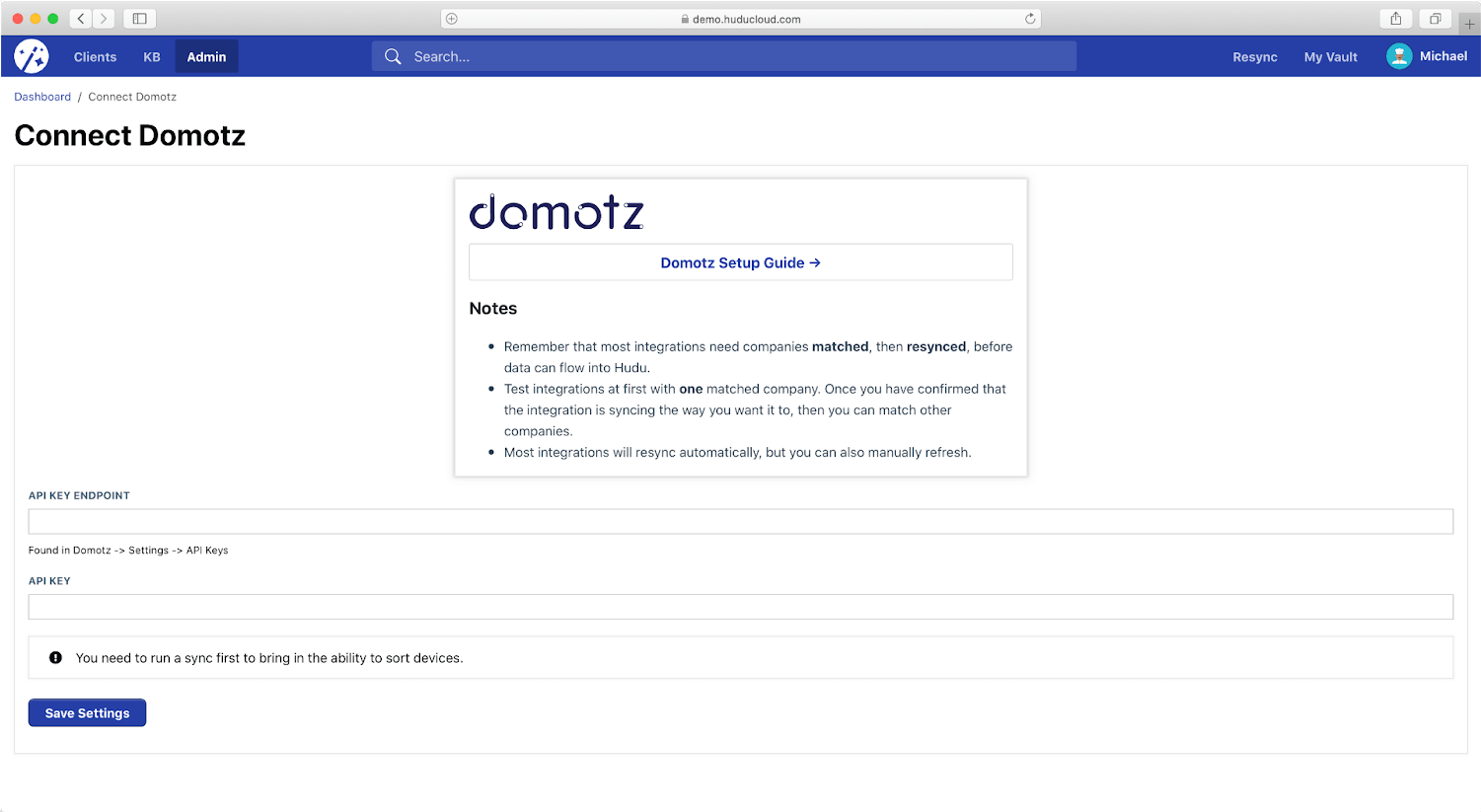Open the Safari share icon
1481x812 pixels.
(x=1396, y=19)
